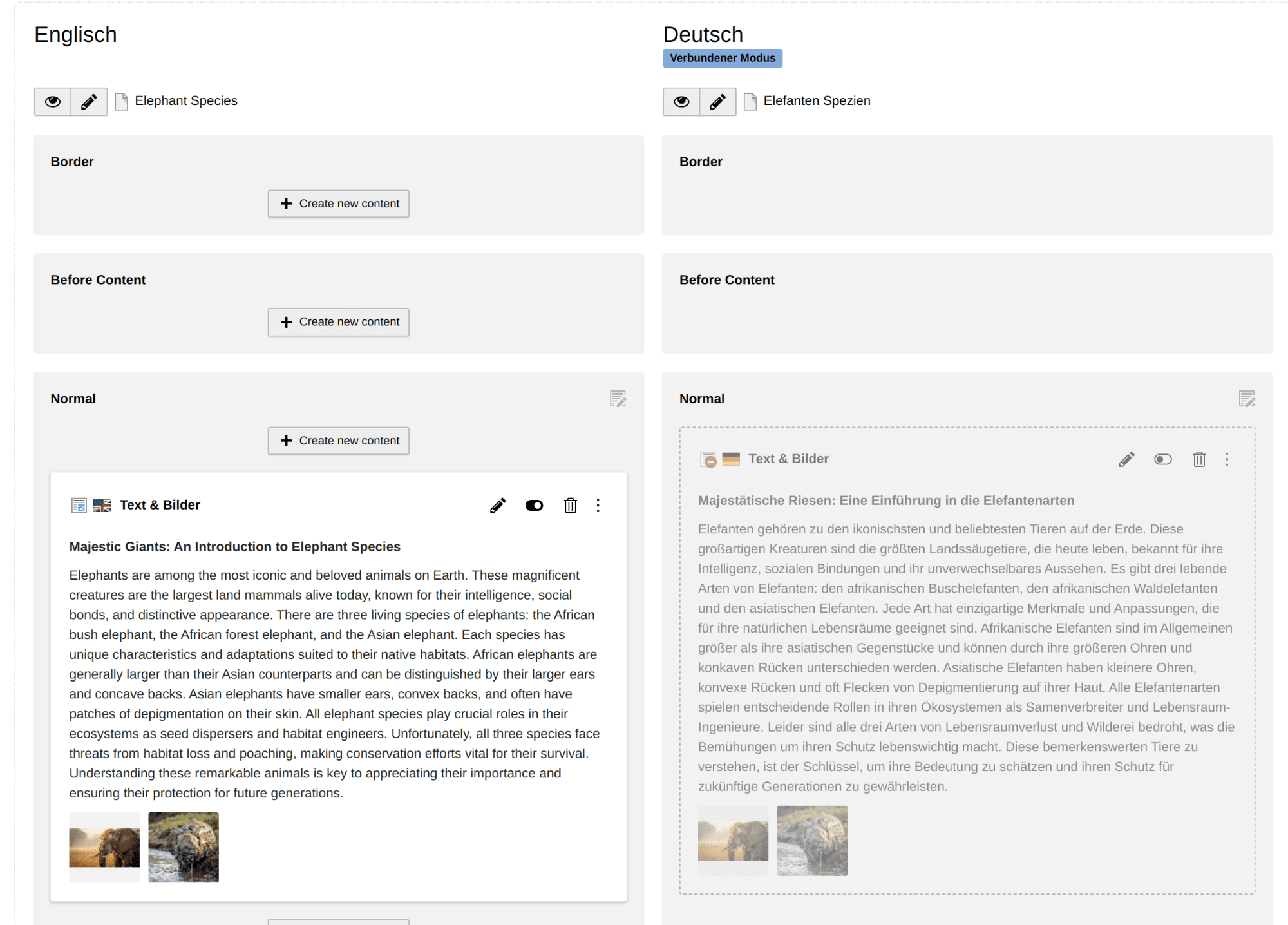
Task: Edit the English Text & Bilder element
Action: point(498,506)
